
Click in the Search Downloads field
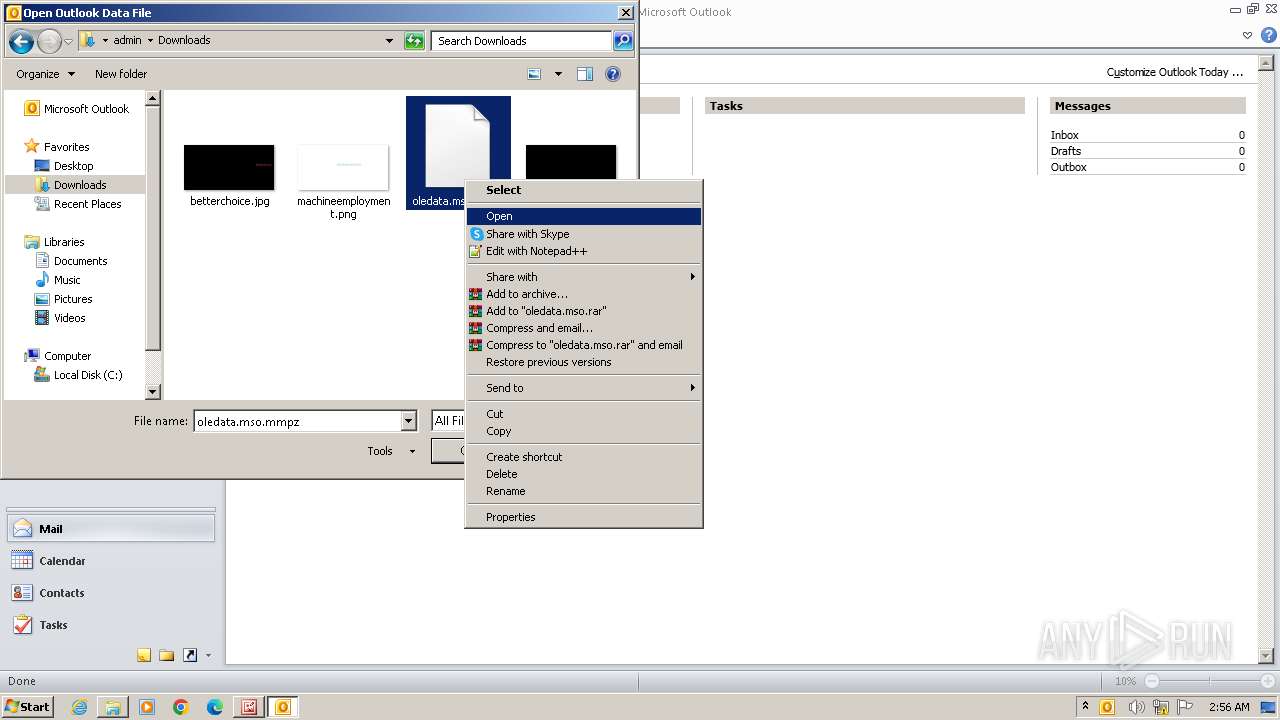(x=522, y=41)
